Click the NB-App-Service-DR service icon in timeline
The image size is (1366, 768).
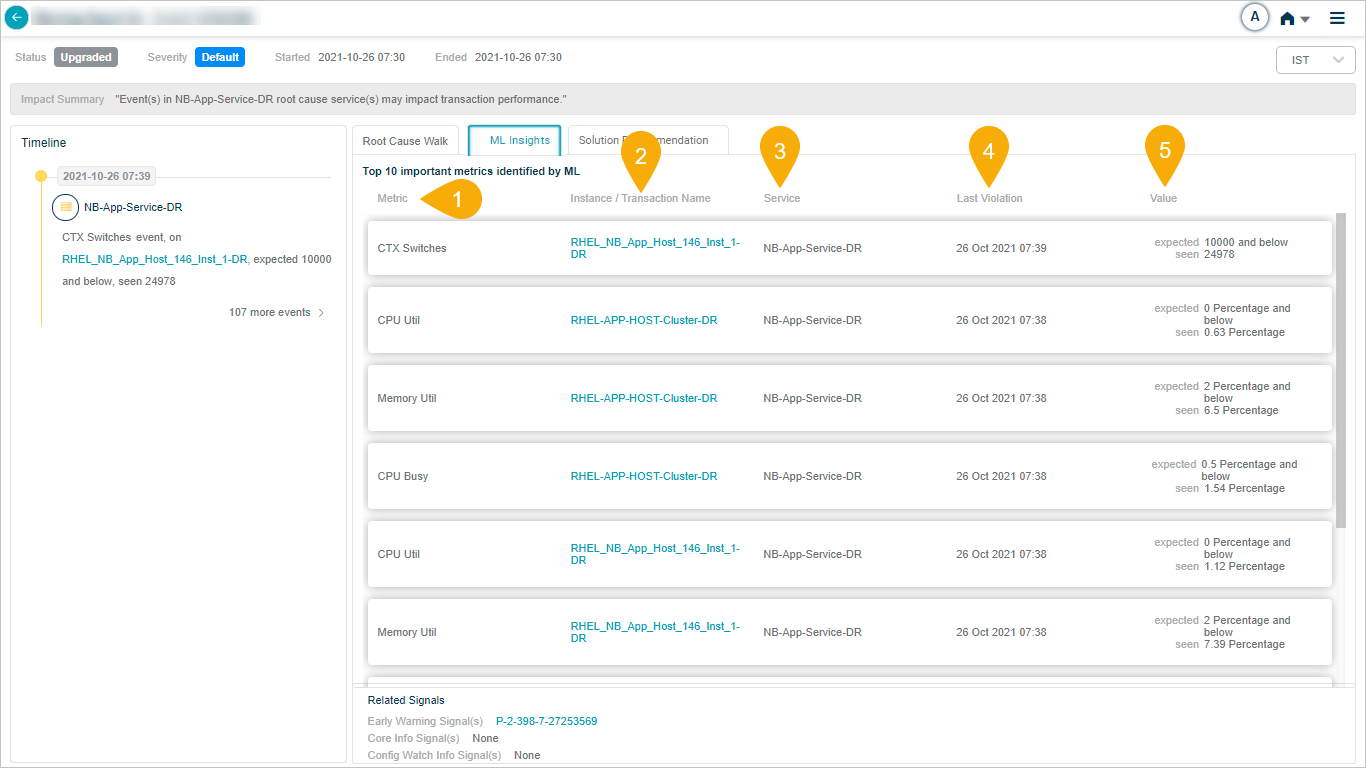click(x=66, y=207)
